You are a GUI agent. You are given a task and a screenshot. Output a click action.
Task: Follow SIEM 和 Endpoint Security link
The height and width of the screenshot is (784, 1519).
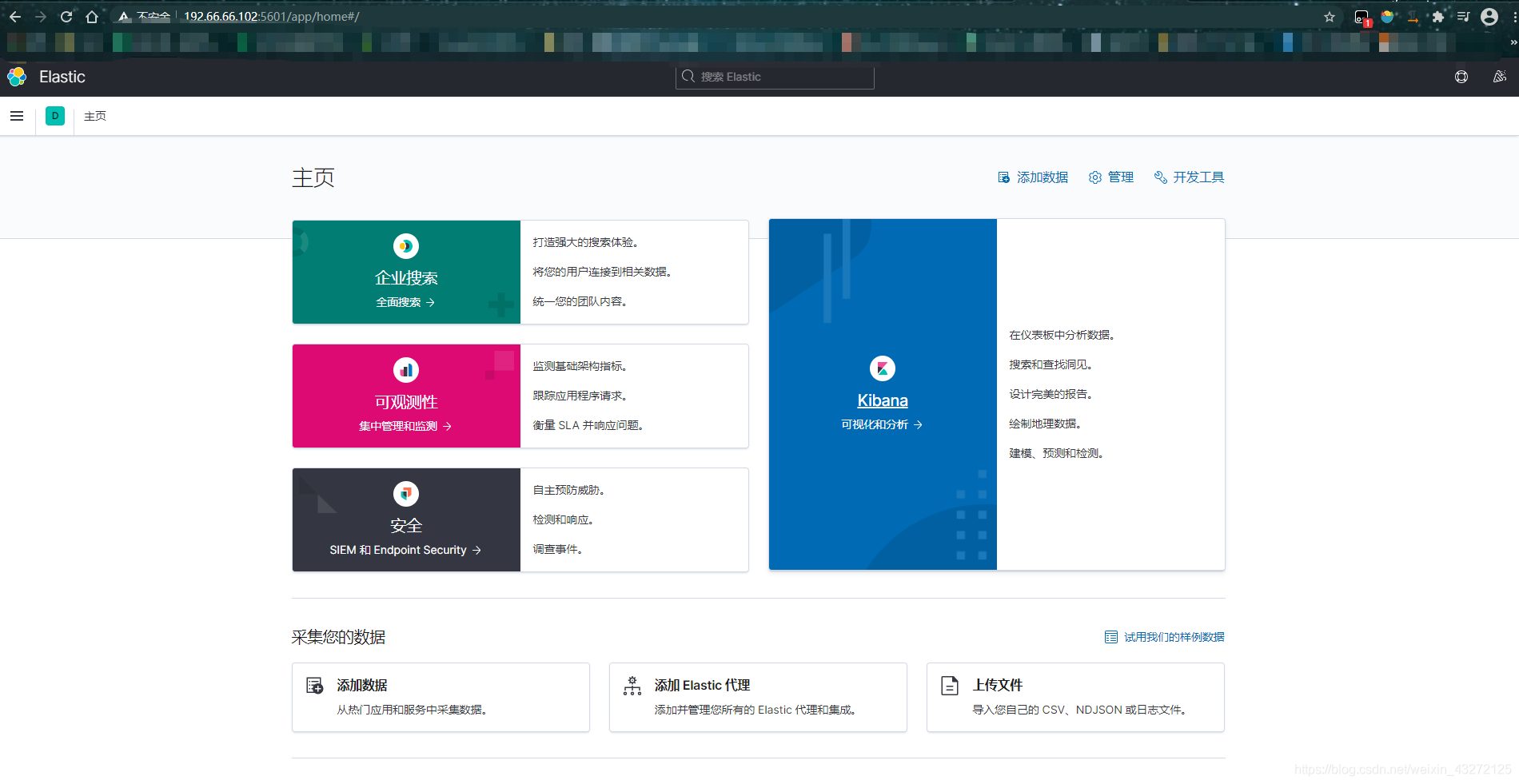(405, 550)
